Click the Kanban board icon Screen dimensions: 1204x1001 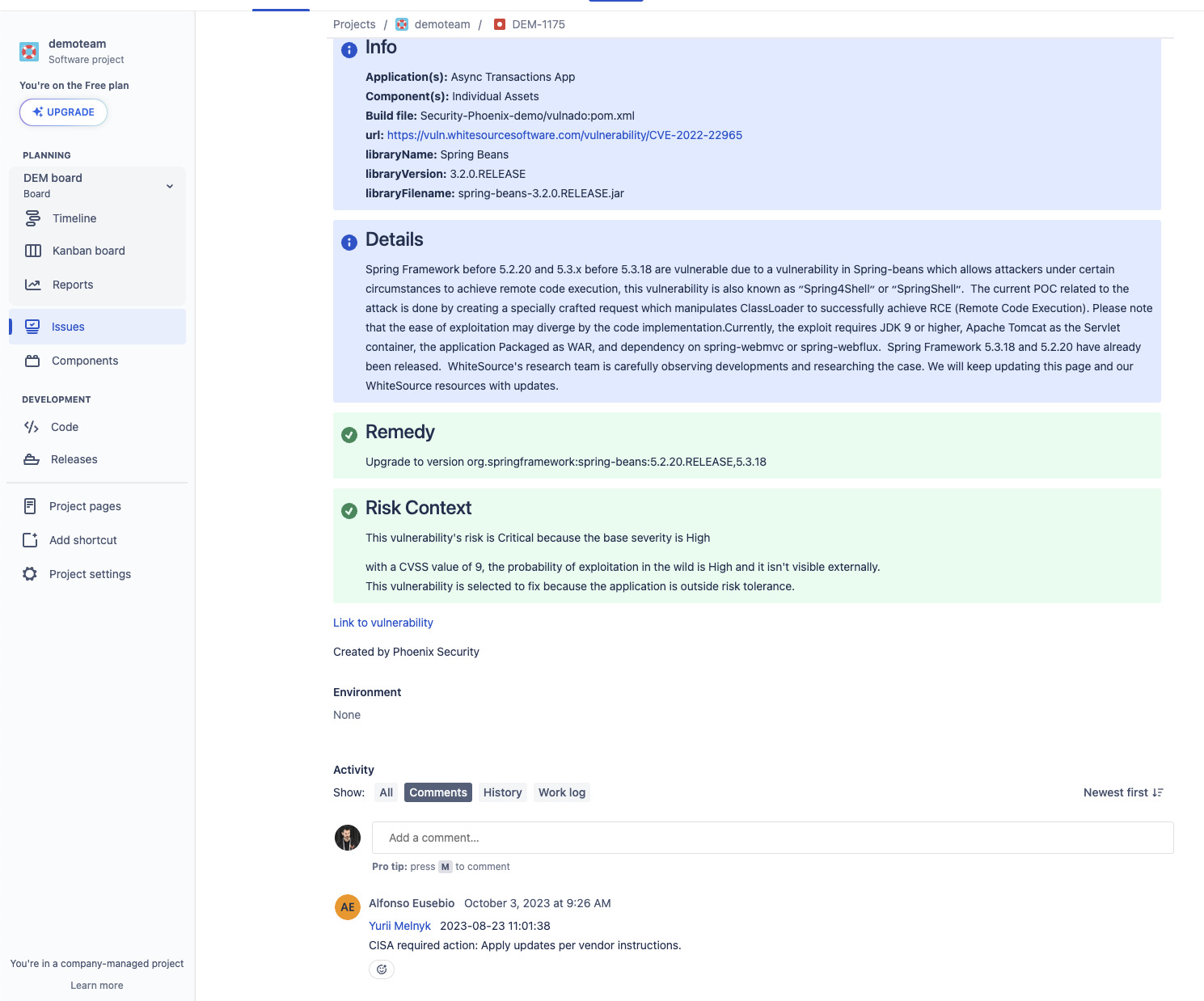pyautogui.click(x=33, y=251)
